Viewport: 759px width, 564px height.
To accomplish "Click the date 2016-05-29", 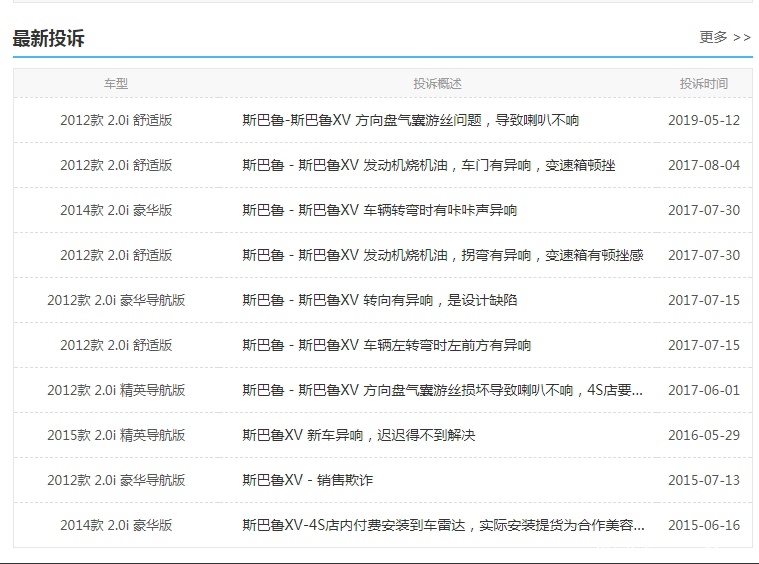I will pos(704,435).
